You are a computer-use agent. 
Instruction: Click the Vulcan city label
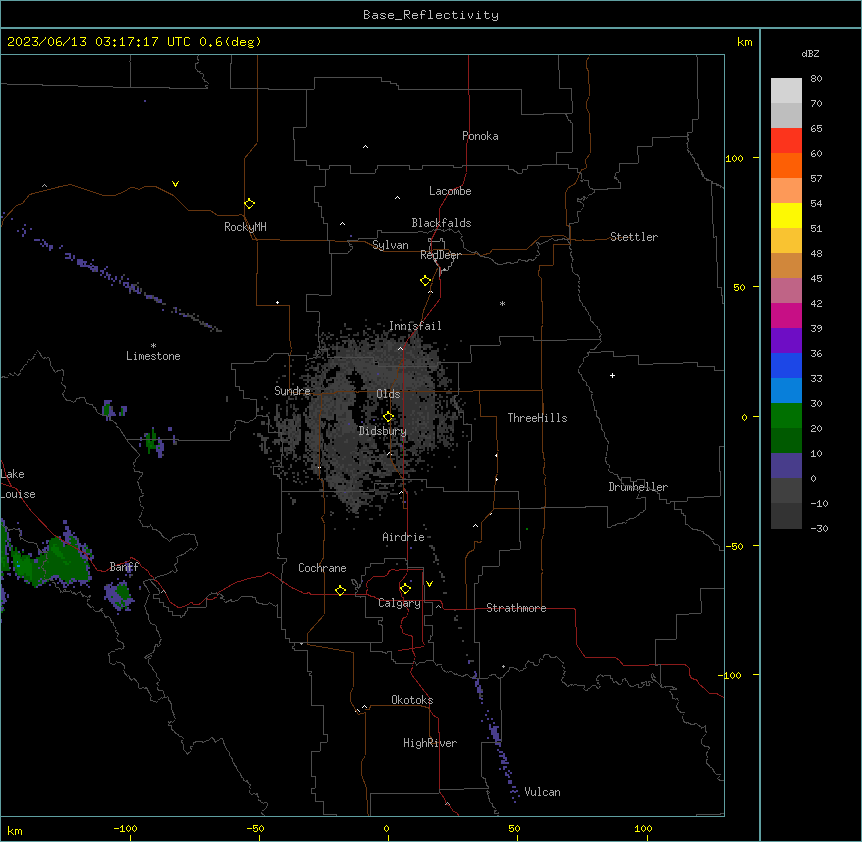[542, 792]
